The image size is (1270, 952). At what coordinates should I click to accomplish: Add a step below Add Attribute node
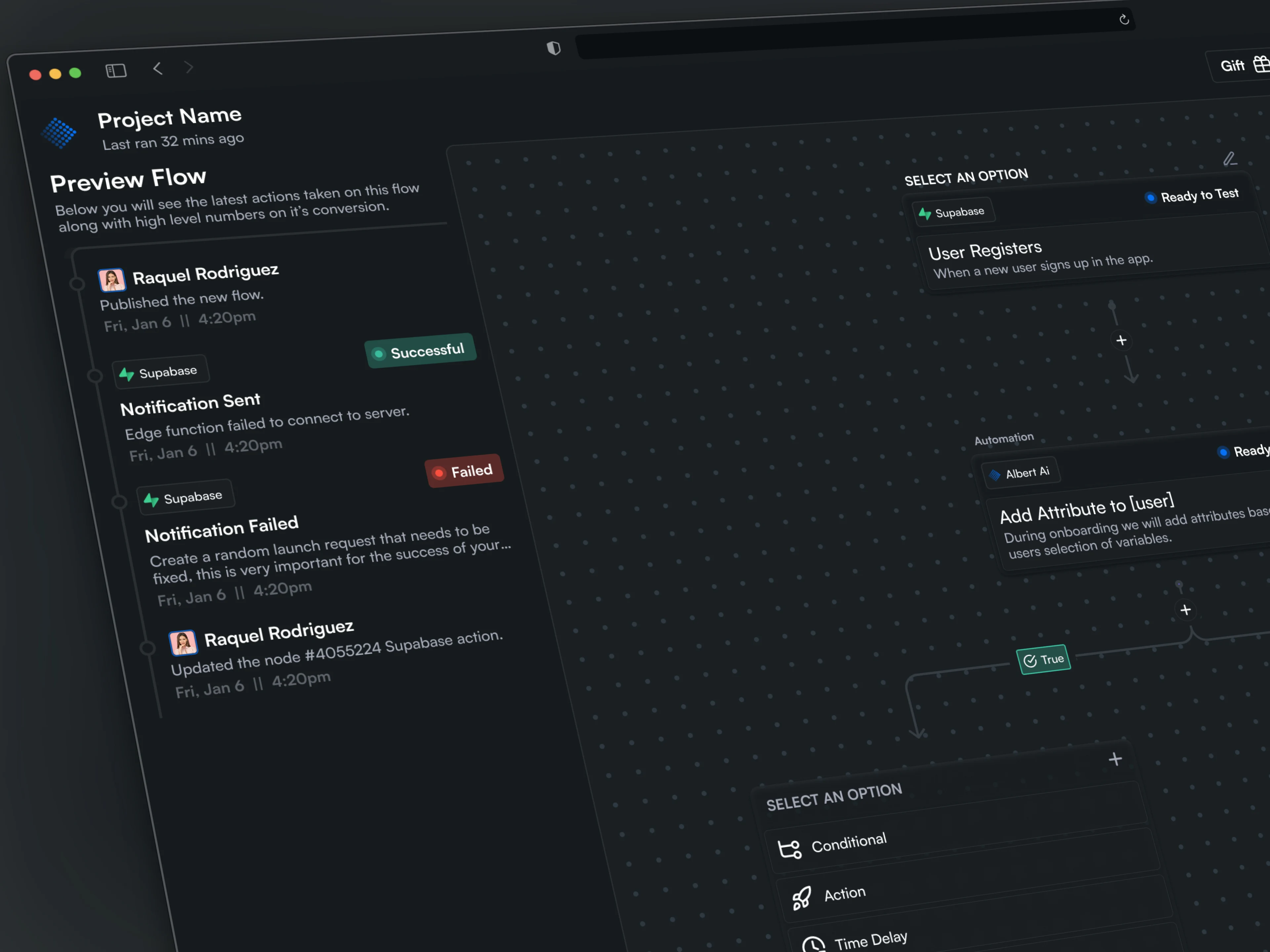[x=1186, y=610]
